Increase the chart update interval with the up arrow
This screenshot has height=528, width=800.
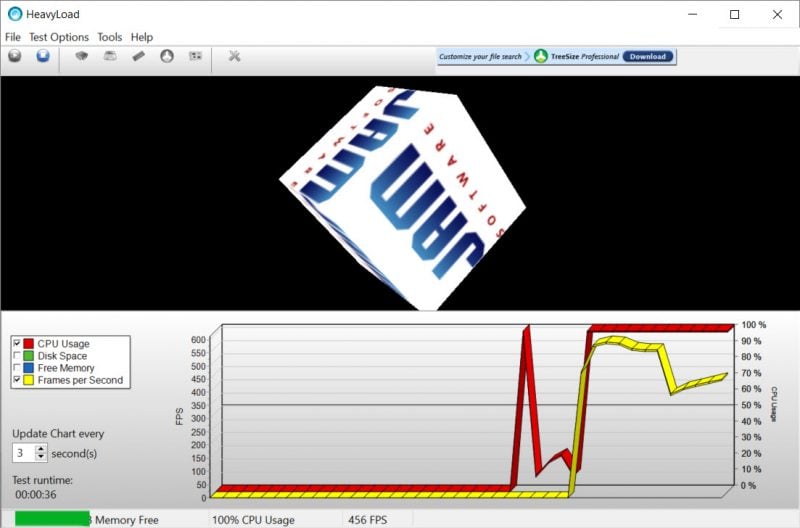click(41, 448)
